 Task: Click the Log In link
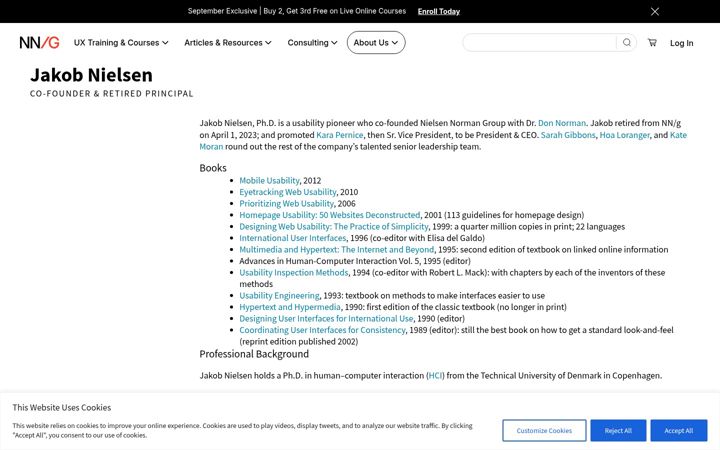coord(681,43)
